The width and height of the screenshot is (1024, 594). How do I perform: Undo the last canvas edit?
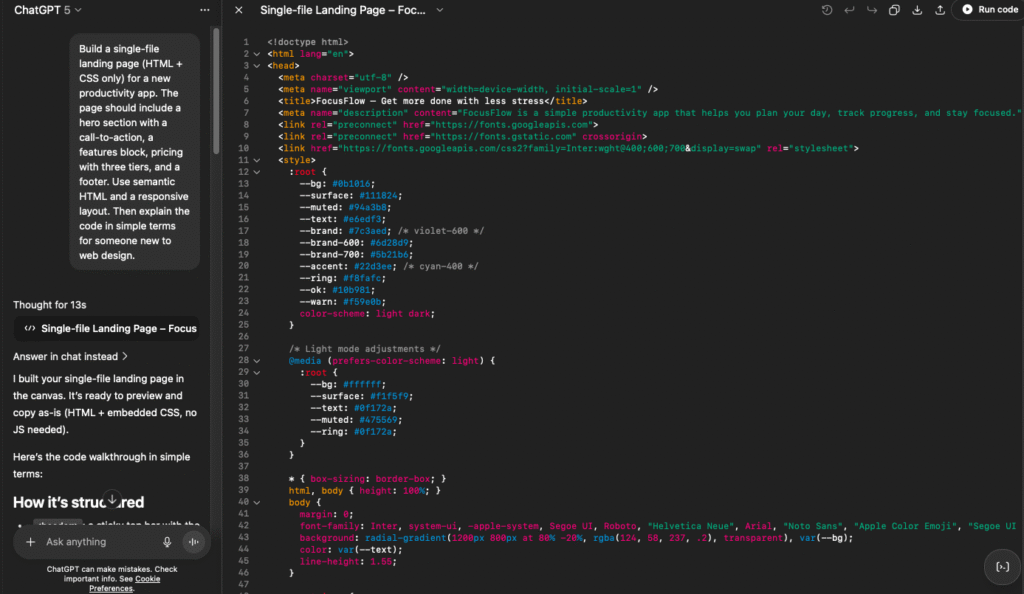click(x=849, y=9)
